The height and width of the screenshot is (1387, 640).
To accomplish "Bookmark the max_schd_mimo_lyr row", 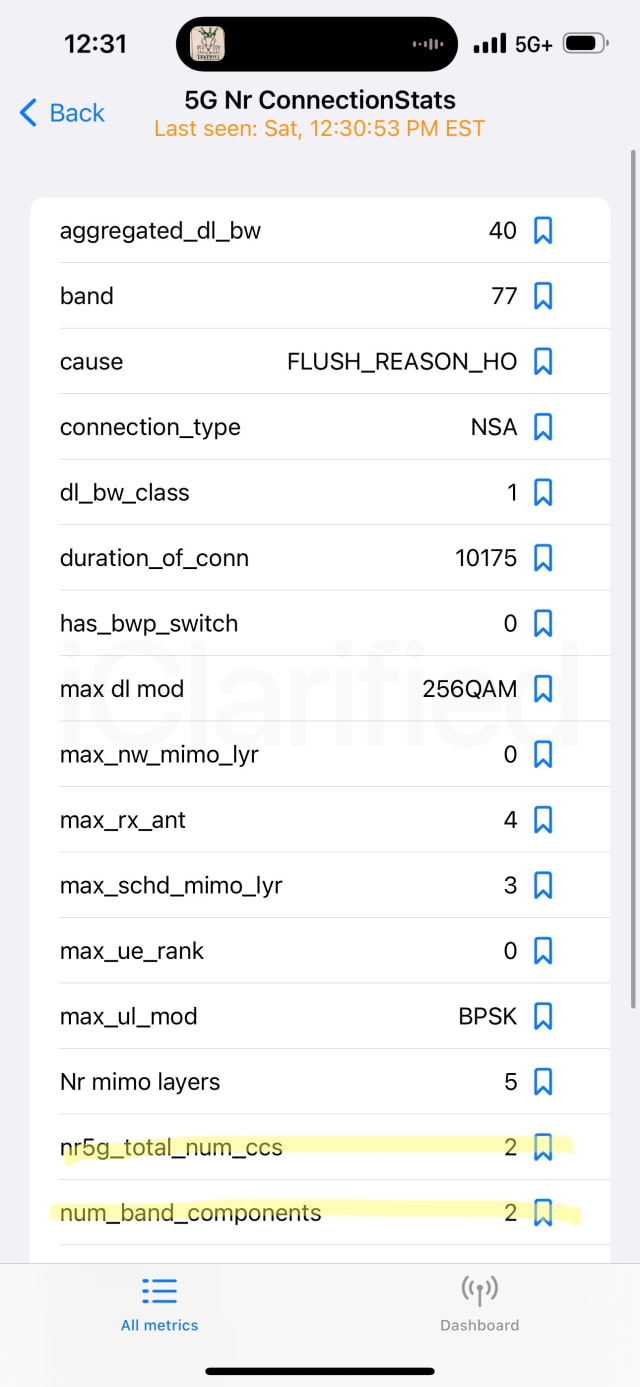I will click(543, 885).
